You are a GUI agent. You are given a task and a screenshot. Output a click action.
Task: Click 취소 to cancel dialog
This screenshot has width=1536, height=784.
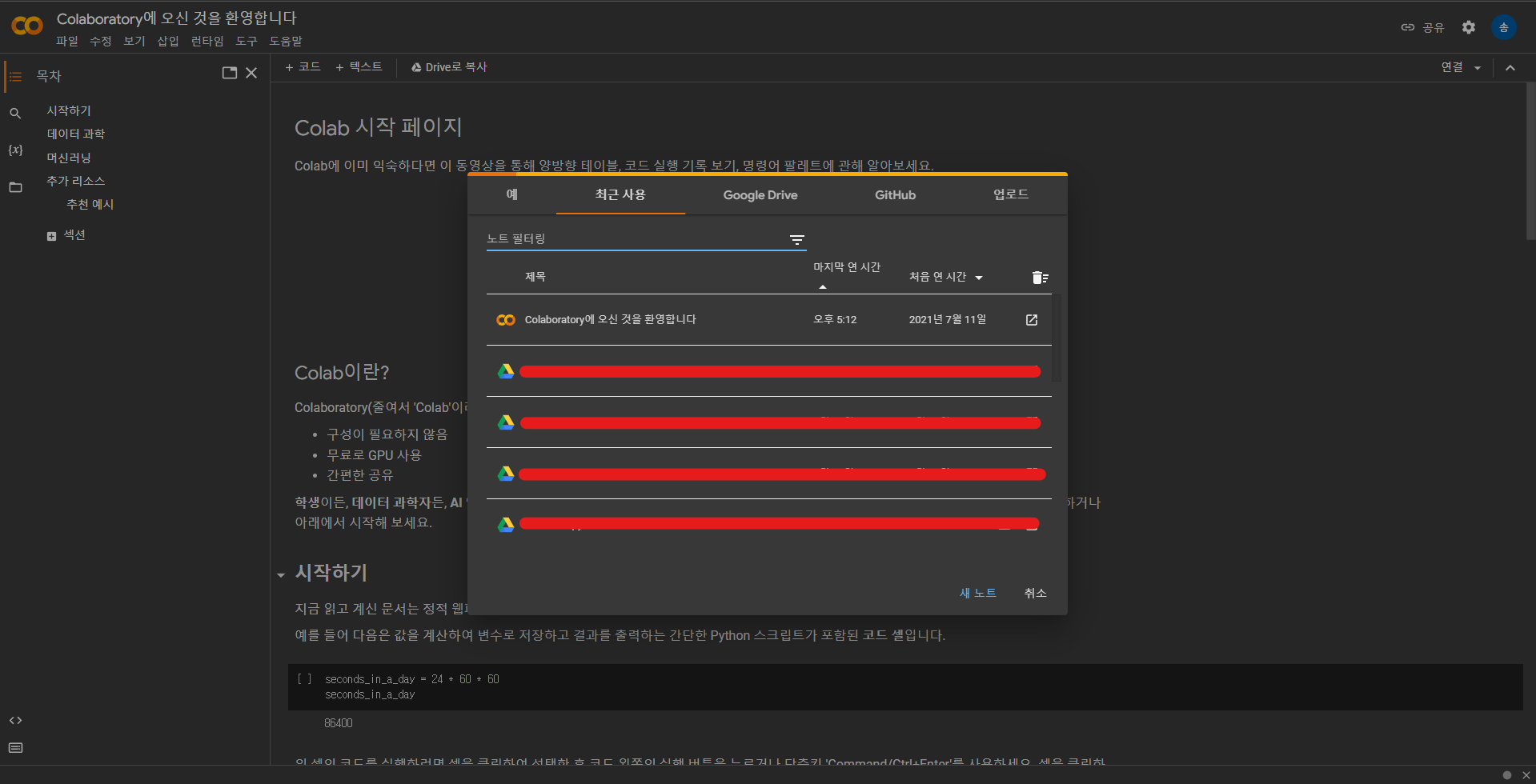[x=1035, y=593]
